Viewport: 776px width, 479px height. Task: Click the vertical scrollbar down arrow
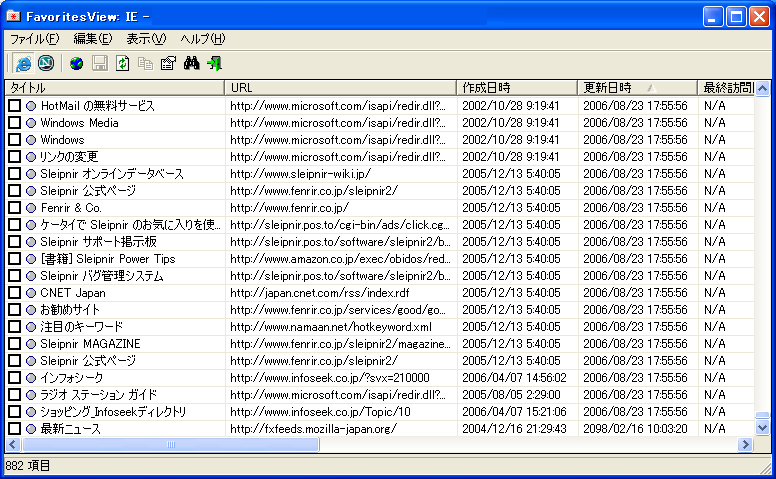[763, 427]
